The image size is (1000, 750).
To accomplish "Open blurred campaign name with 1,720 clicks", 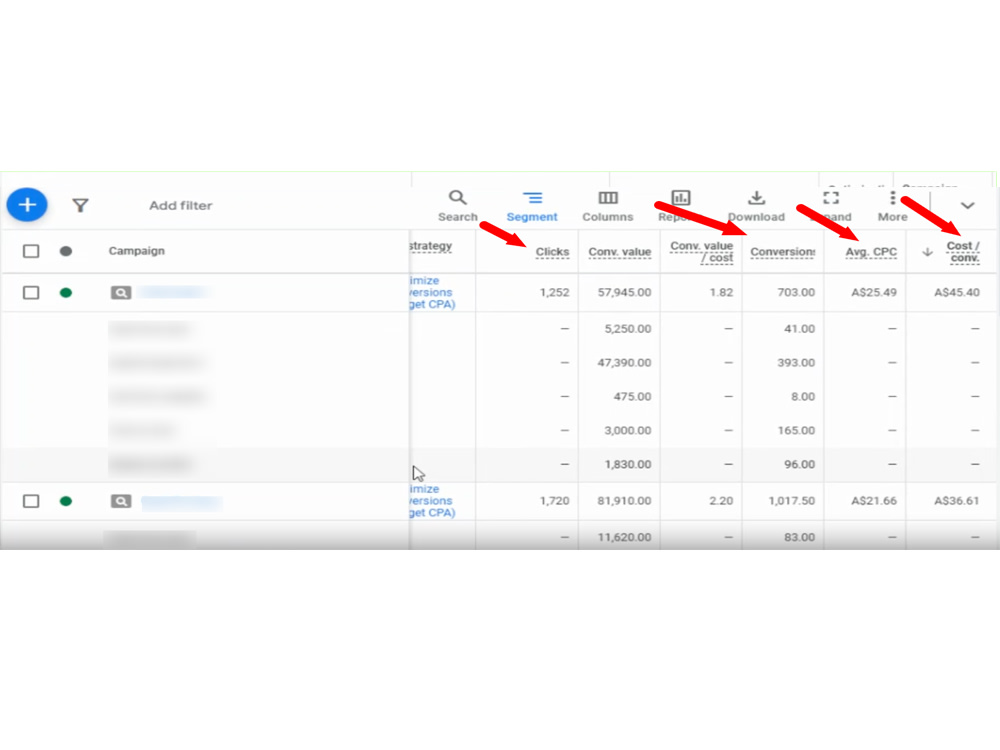I will pos(182,503).
